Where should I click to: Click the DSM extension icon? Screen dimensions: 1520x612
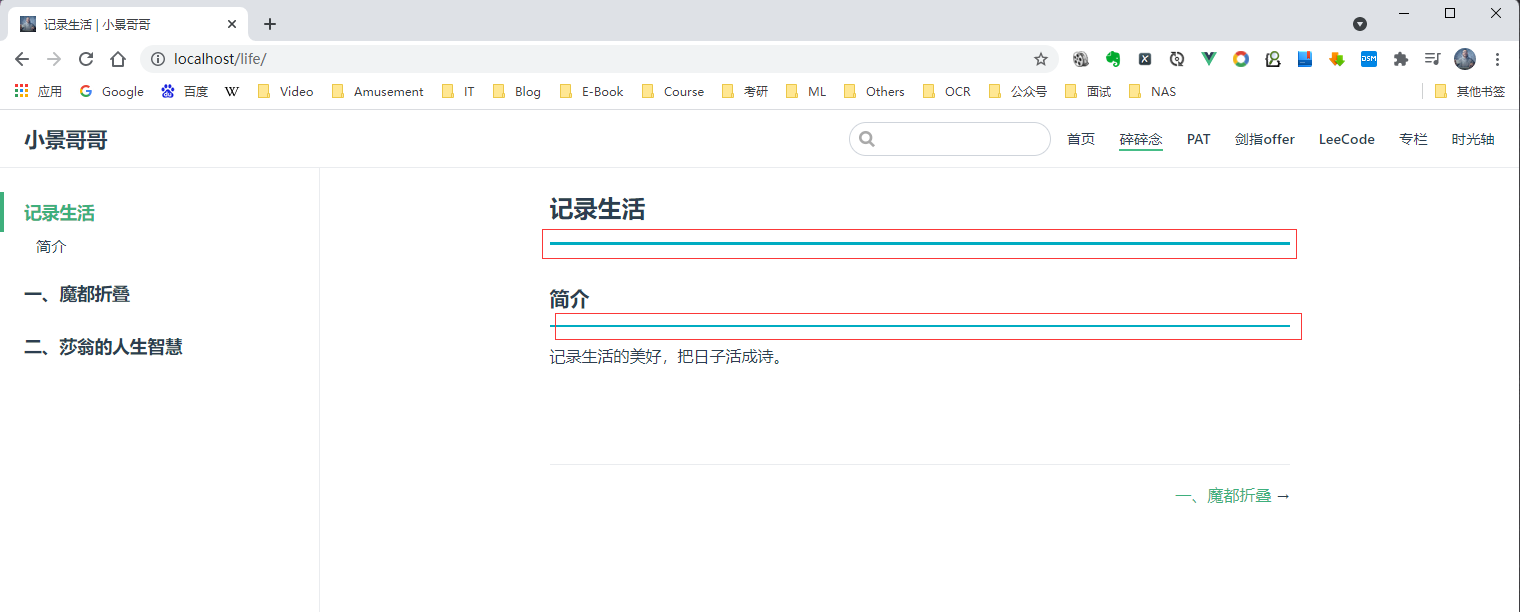click(1368, 59)
